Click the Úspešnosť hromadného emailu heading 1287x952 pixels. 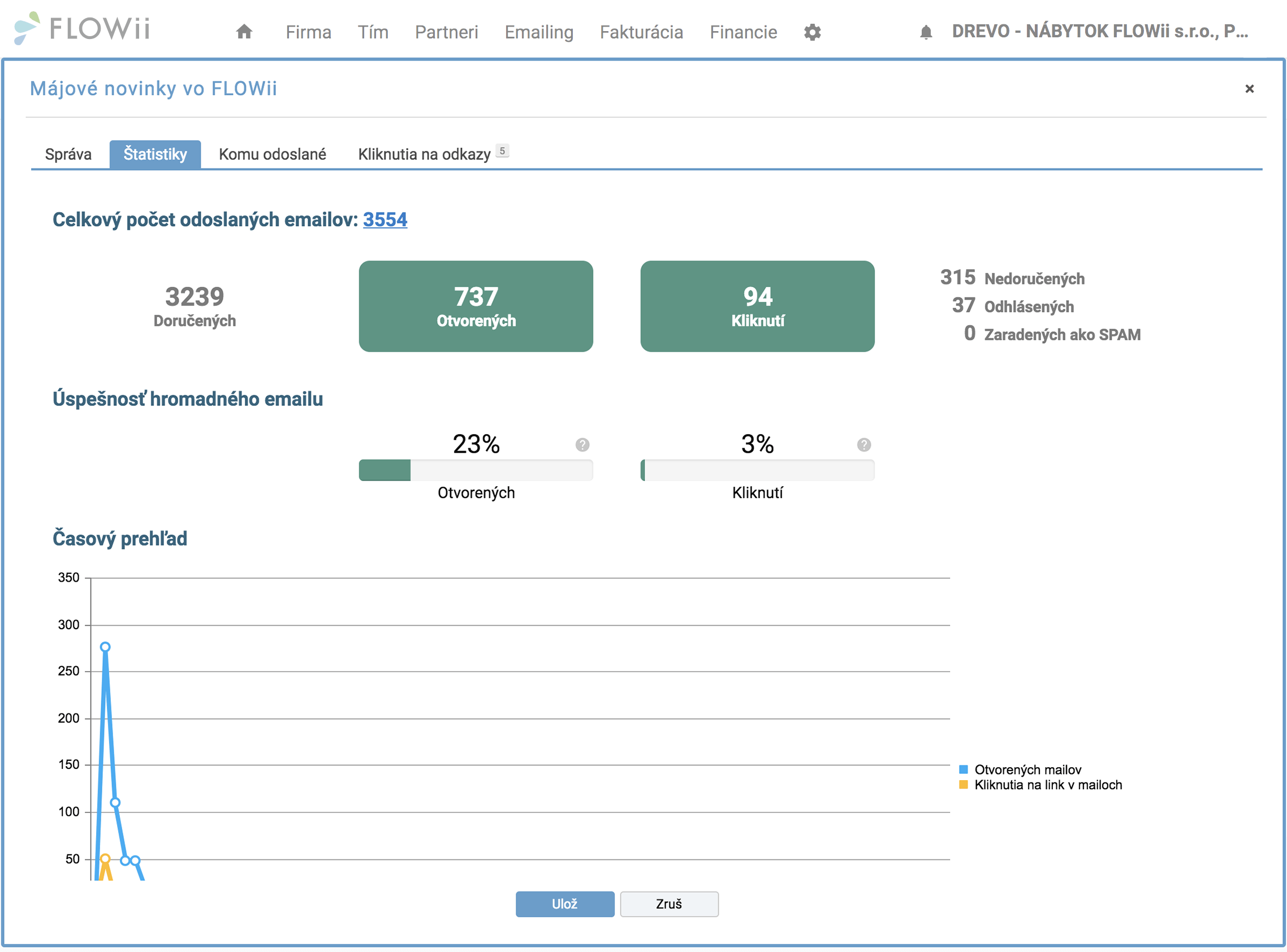point(188,399)
